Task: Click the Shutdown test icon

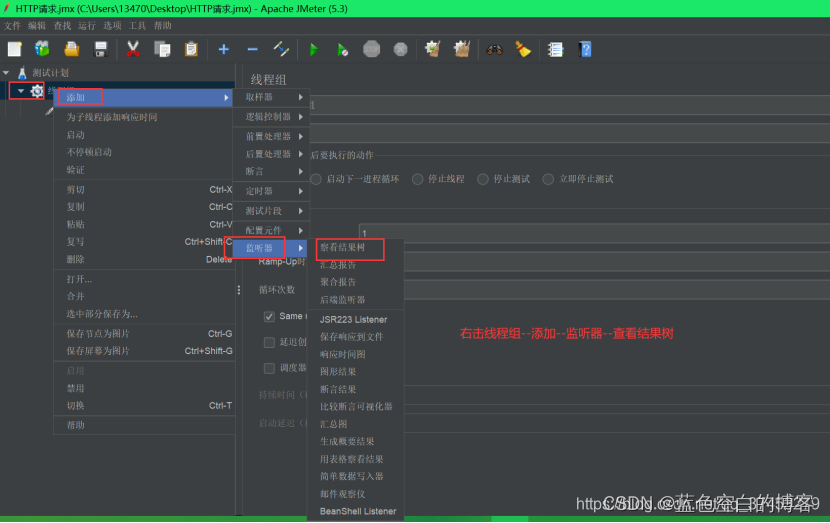Action: point(401,49)
